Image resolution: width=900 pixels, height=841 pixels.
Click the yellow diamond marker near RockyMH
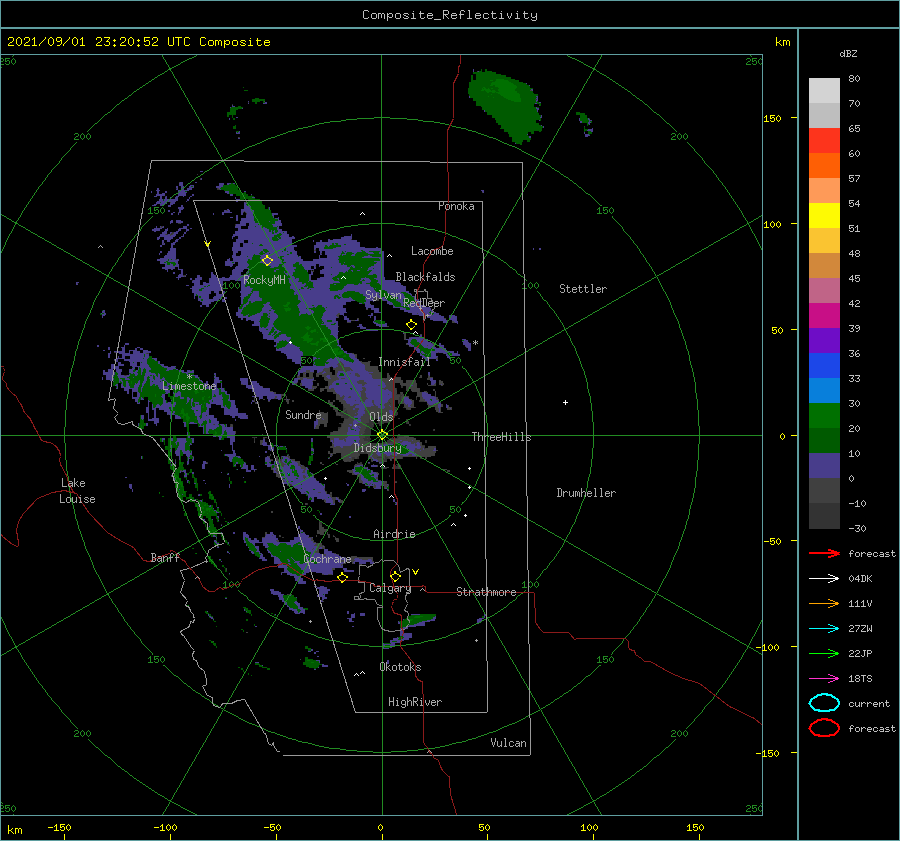pyautogui.click(x=267, y=261)
